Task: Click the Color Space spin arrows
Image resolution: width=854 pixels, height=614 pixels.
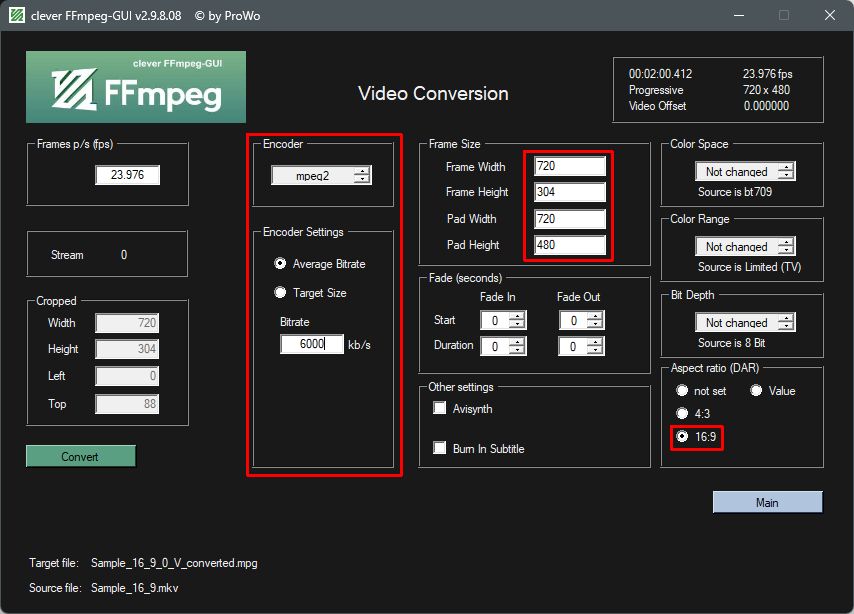Action: point(786,172)
